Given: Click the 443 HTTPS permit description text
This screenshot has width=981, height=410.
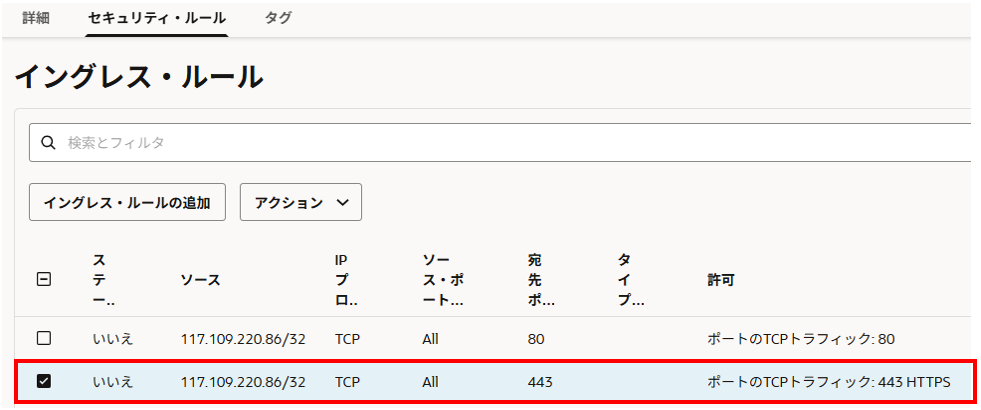Looking at the screenshot, I should coord(828,382).
